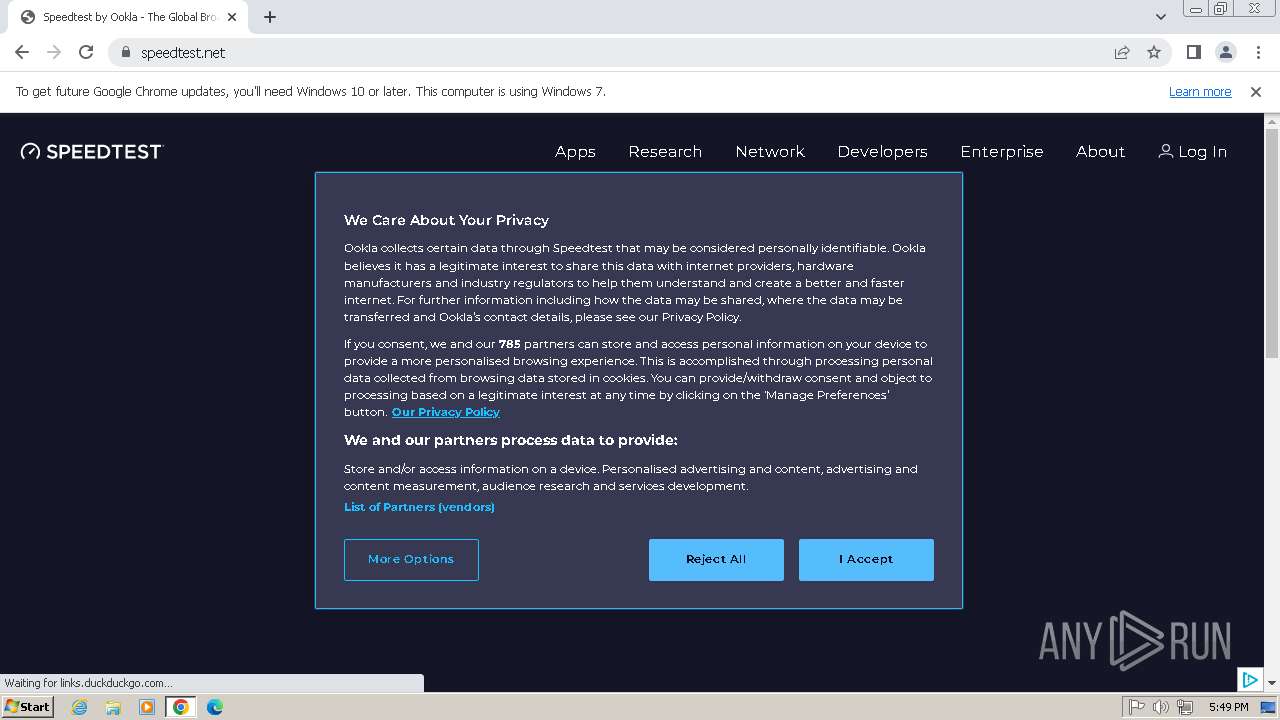Click the page vertical scrollbar thumb
This screenshot has width=1280, height=720.
(x=1272, y=244)
